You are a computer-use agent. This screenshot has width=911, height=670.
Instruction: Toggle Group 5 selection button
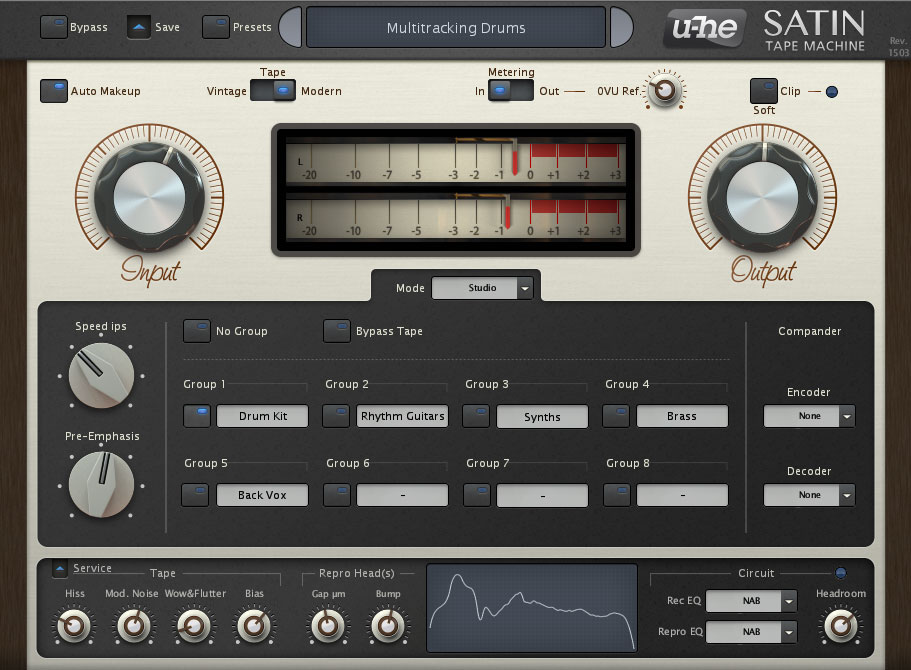coord(195,495)
